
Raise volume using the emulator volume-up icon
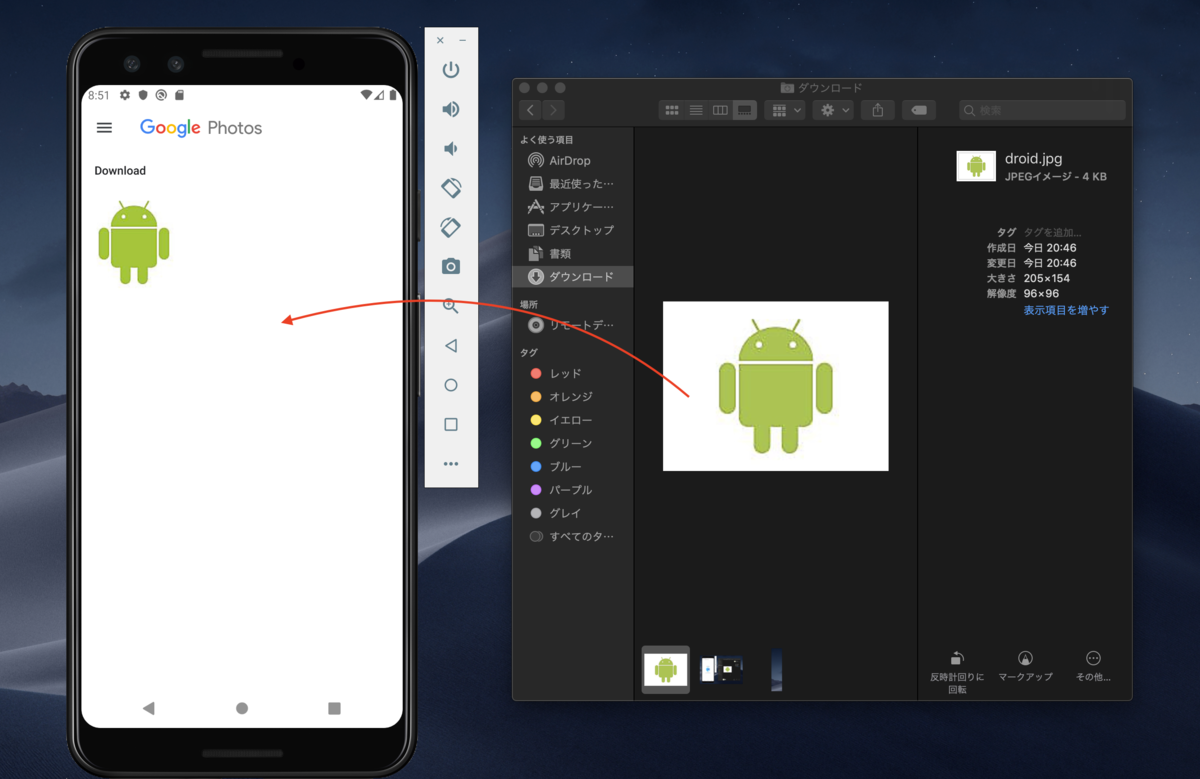[x=451, y=109]
